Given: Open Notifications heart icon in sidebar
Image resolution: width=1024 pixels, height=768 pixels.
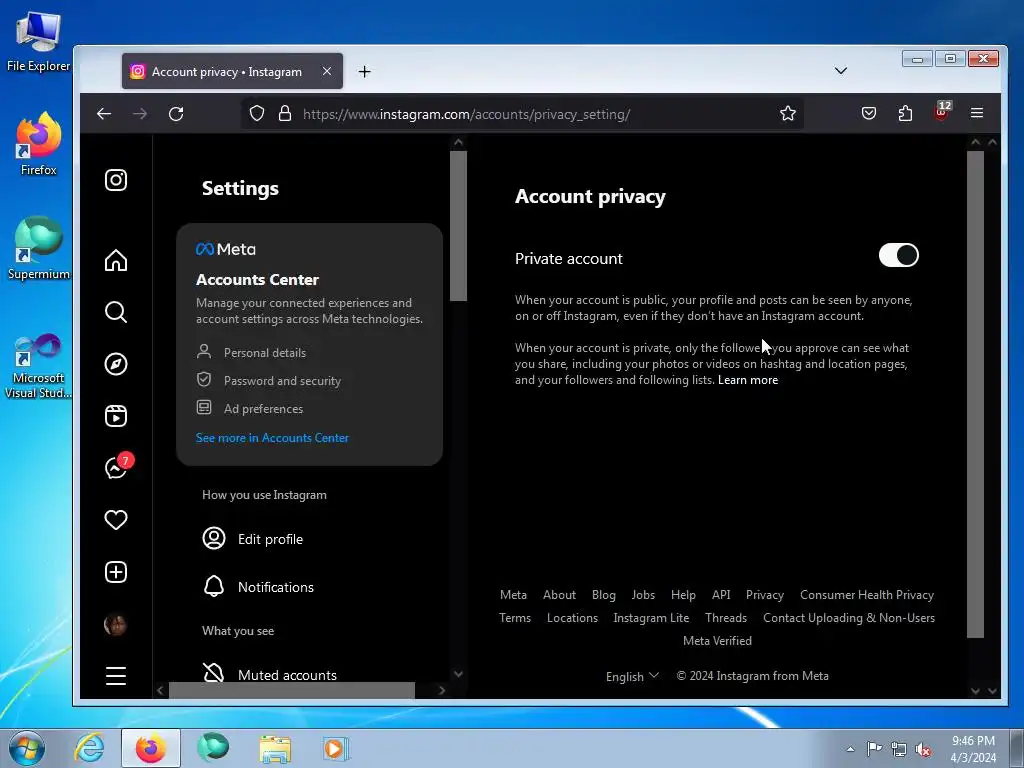Looking at the screenshot, I should [x=116, y=520].
